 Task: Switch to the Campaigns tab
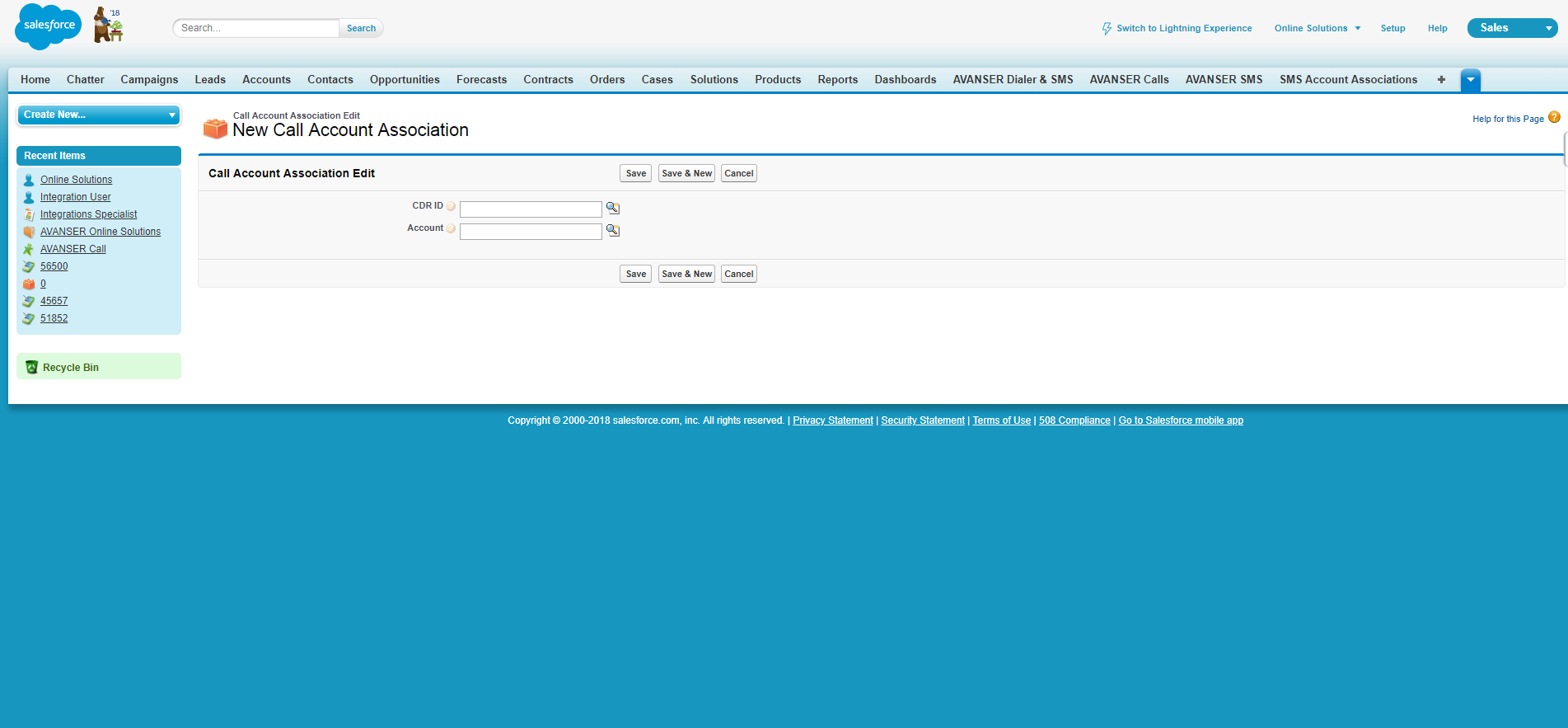click(149, 80)
